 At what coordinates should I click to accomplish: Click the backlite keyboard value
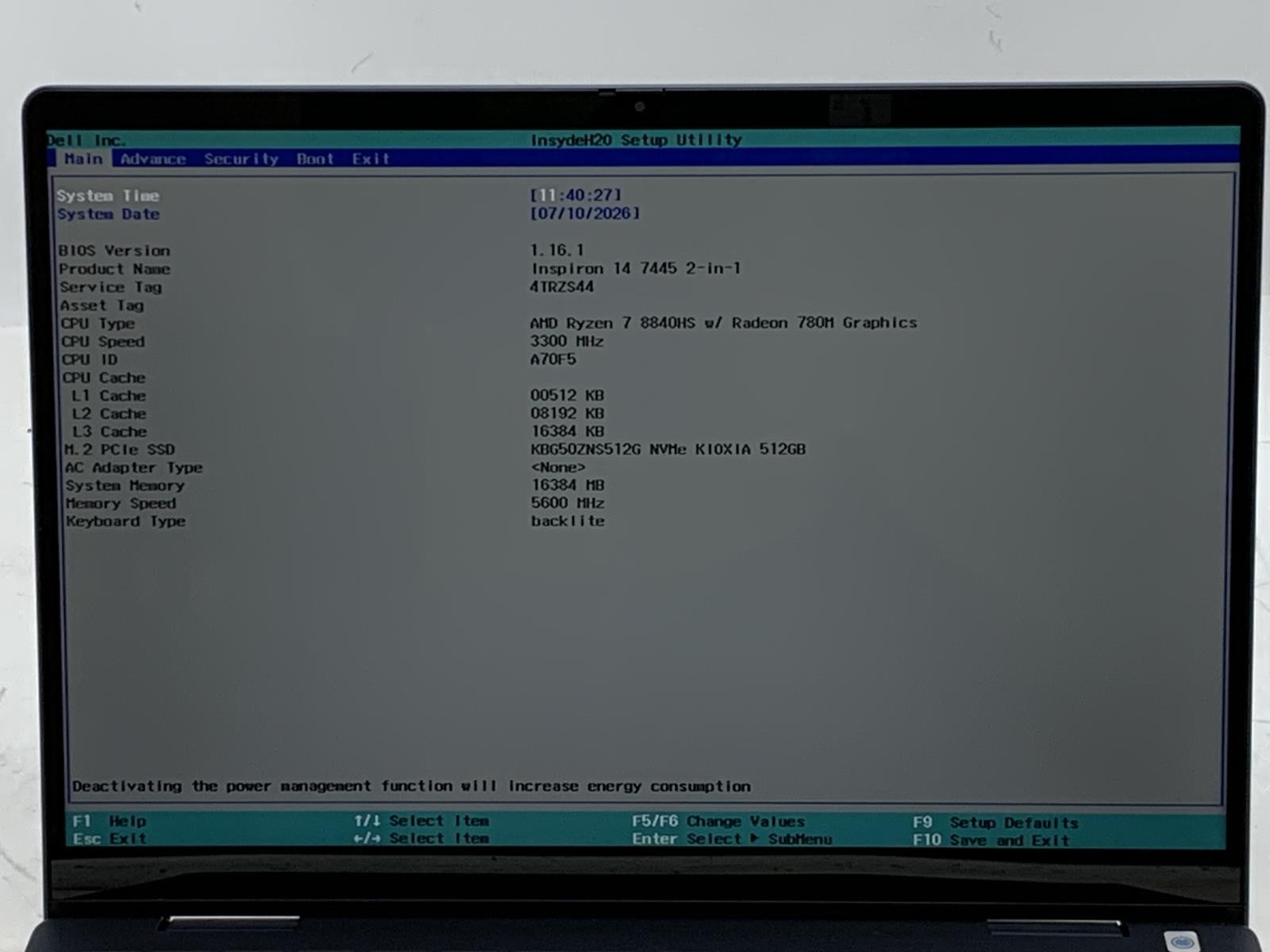pyautogui.click(x=568, y=521)
